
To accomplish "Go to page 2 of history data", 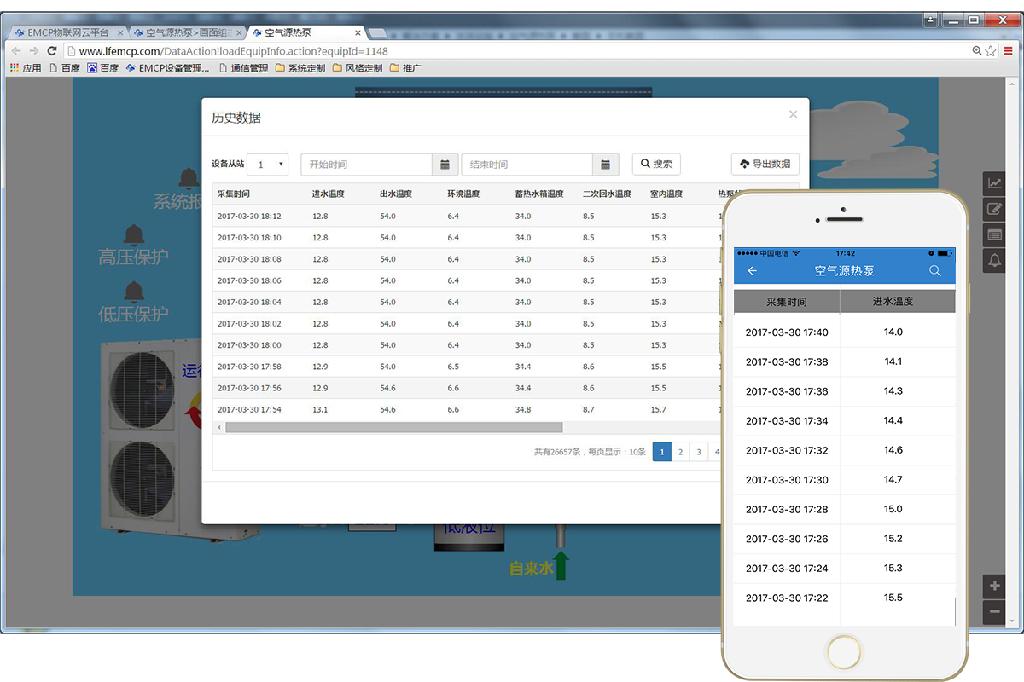I will click(680, 452).
